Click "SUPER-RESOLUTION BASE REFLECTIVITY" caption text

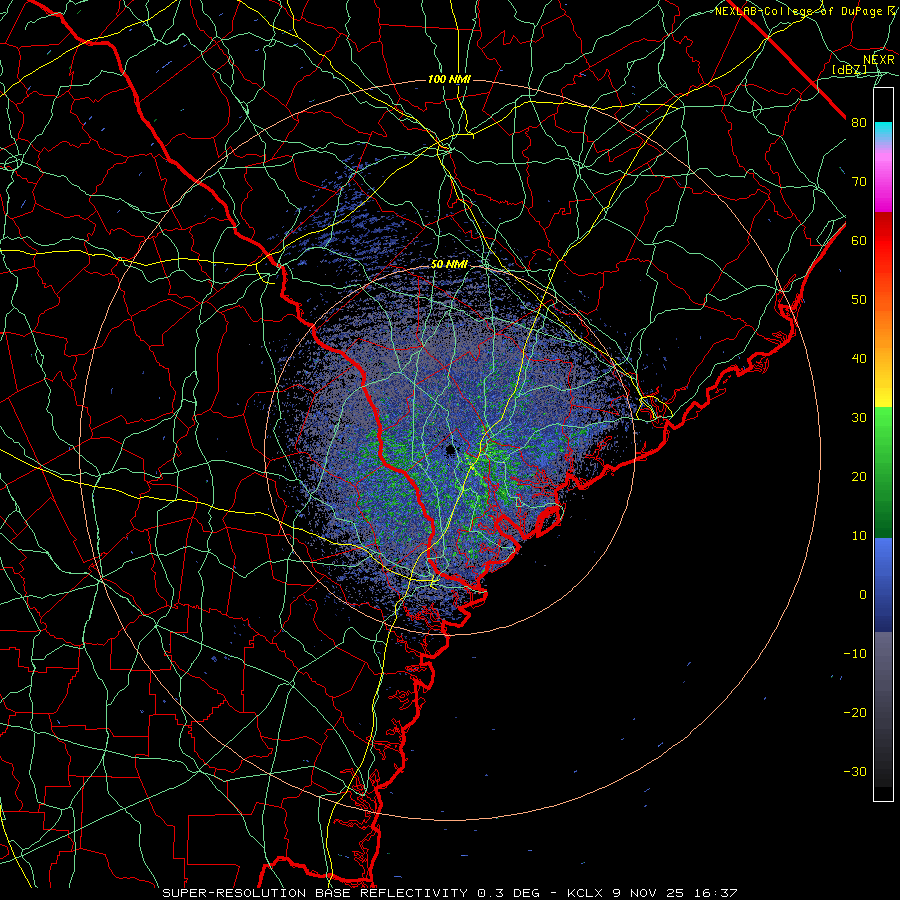pyautogui.click(x=315, y=893)
